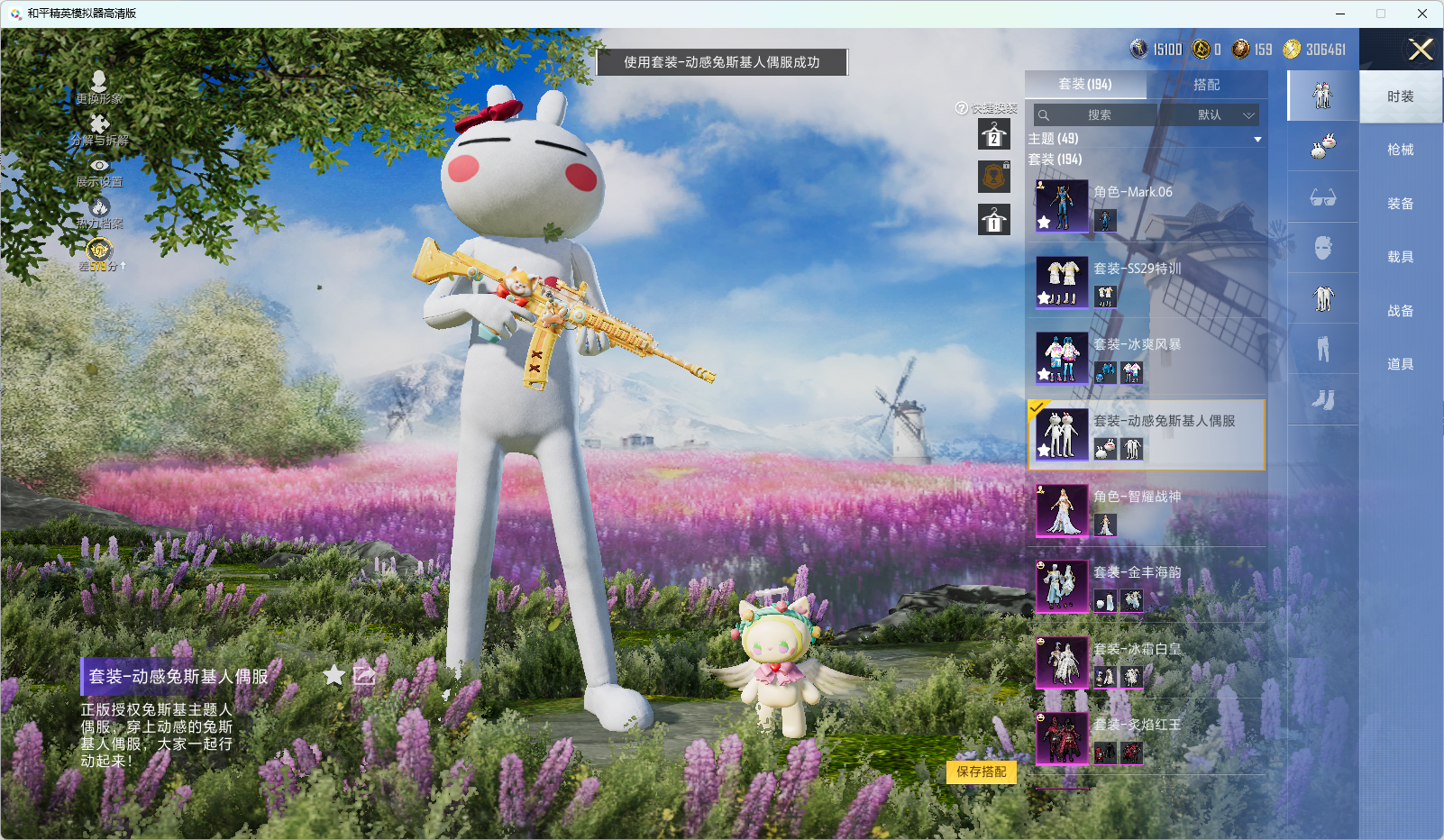Viewport: 1444px width, 840px height.
Task: Click the 套装 (194) section header
Action: coord(1056,160)
